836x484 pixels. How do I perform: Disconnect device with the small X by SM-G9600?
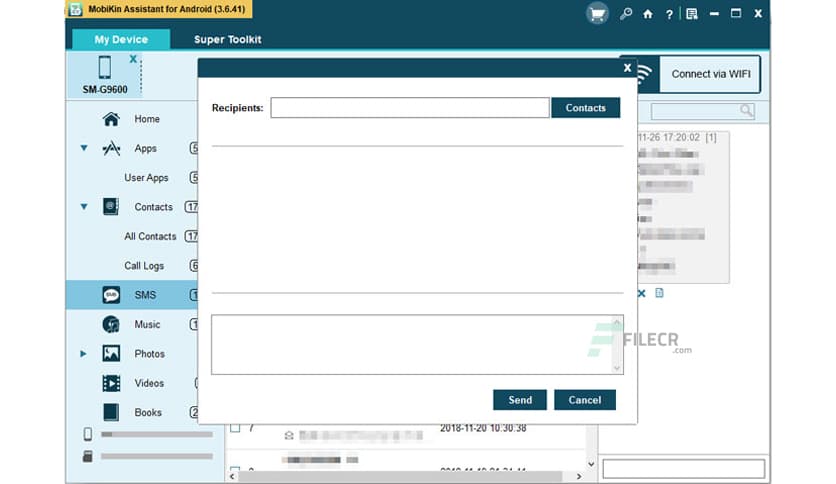pyautogui.click(x=133, y=59)
